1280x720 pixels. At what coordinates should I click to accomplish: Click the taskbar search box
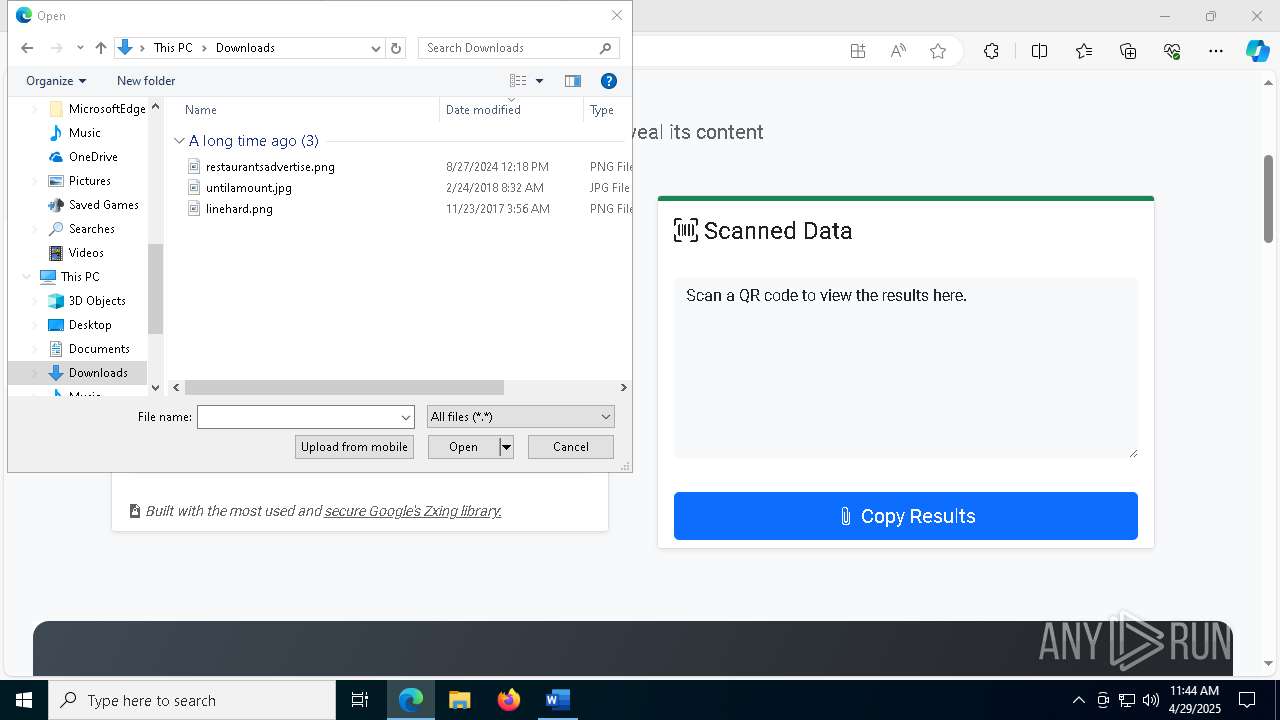tap(192, 700)
